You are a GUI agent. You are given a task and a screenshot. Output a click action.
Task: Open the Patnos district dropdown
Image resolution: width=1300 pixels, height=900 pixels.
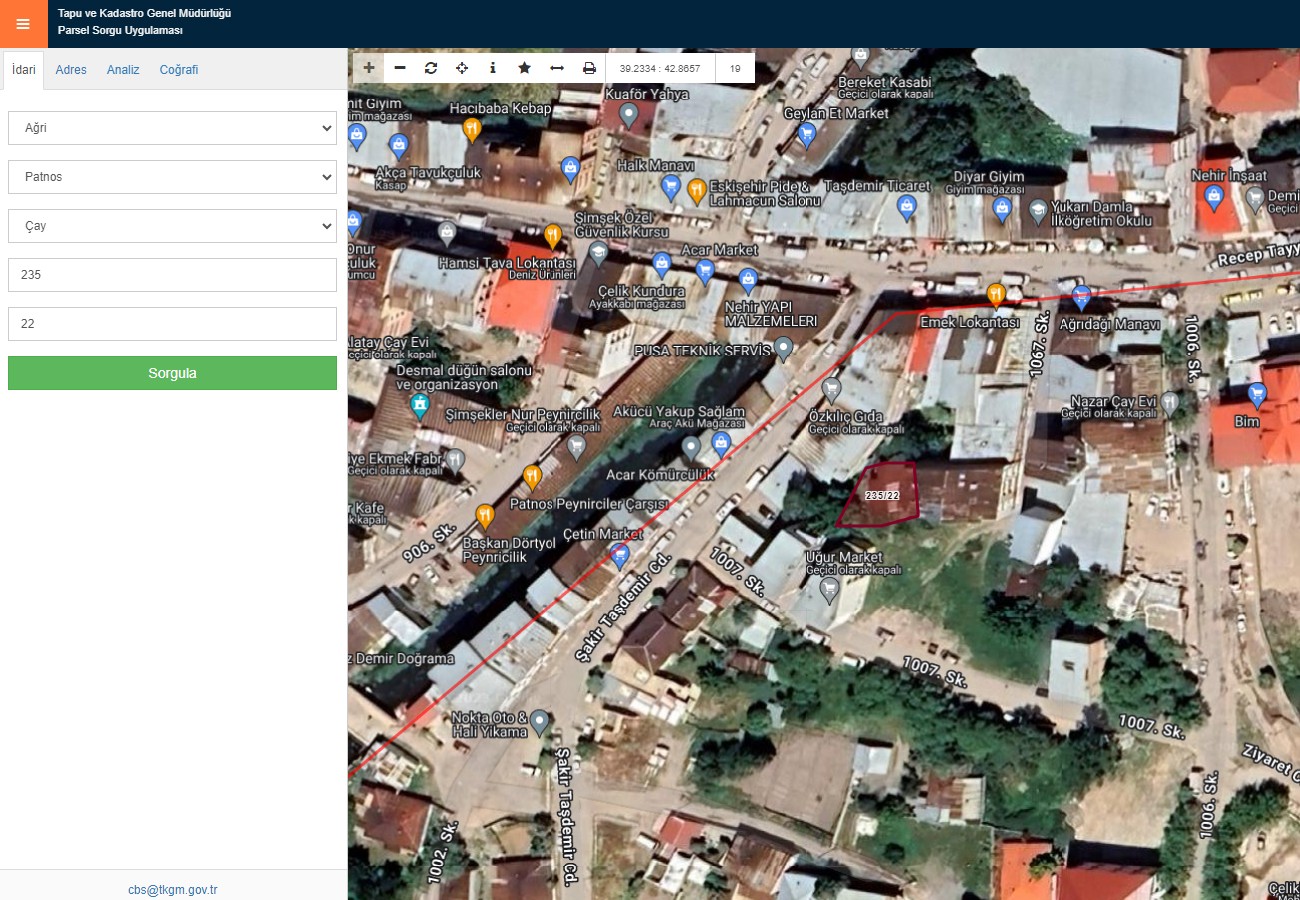pos(172,177)
